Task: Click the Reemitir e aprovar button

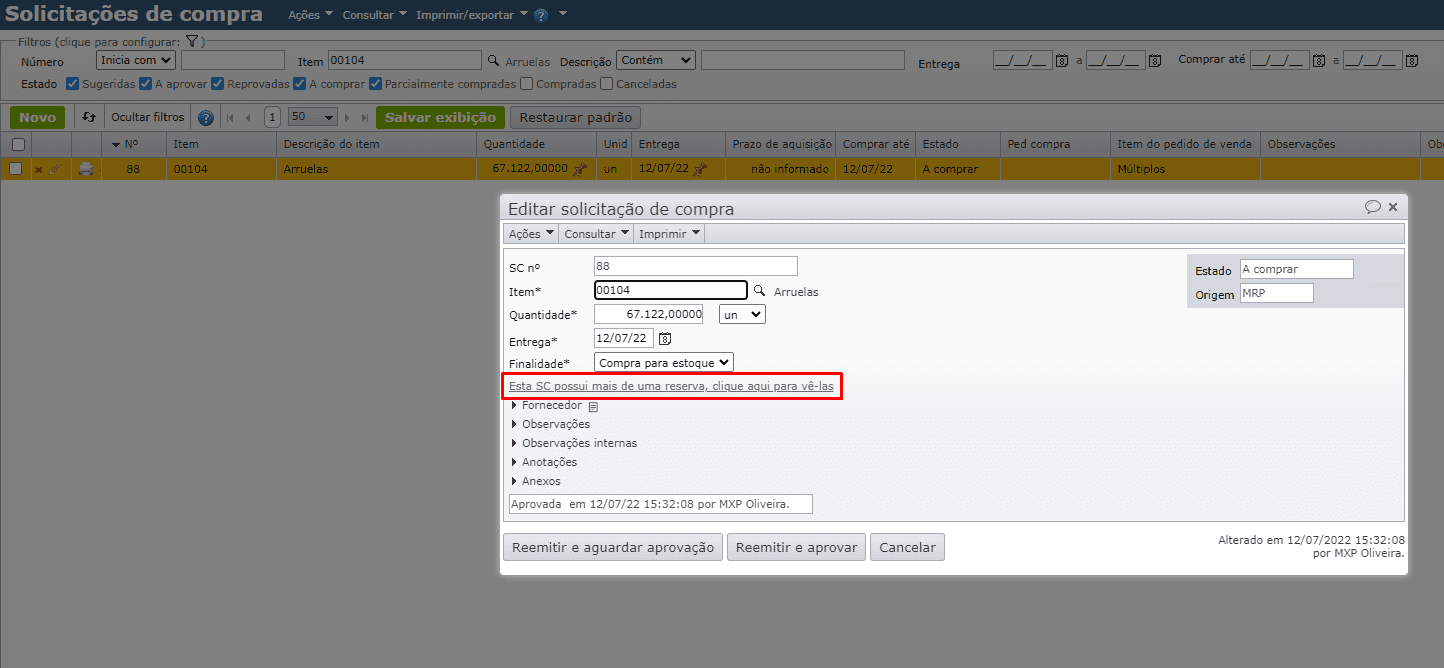Action: tap(796, 547)
